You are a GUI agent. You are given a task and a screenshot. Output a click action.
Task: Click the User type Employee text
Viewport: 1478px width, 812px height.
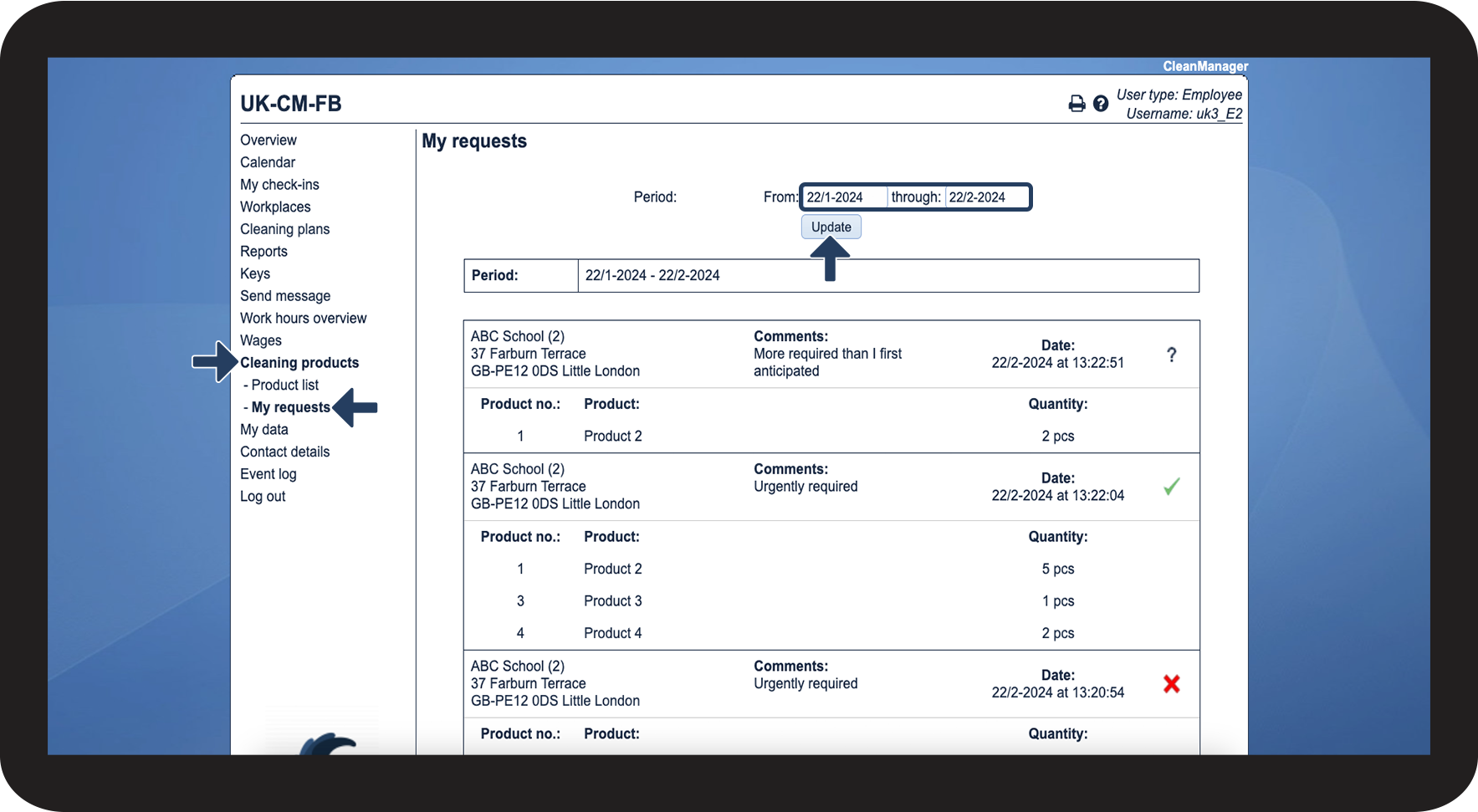(1179, 94)
